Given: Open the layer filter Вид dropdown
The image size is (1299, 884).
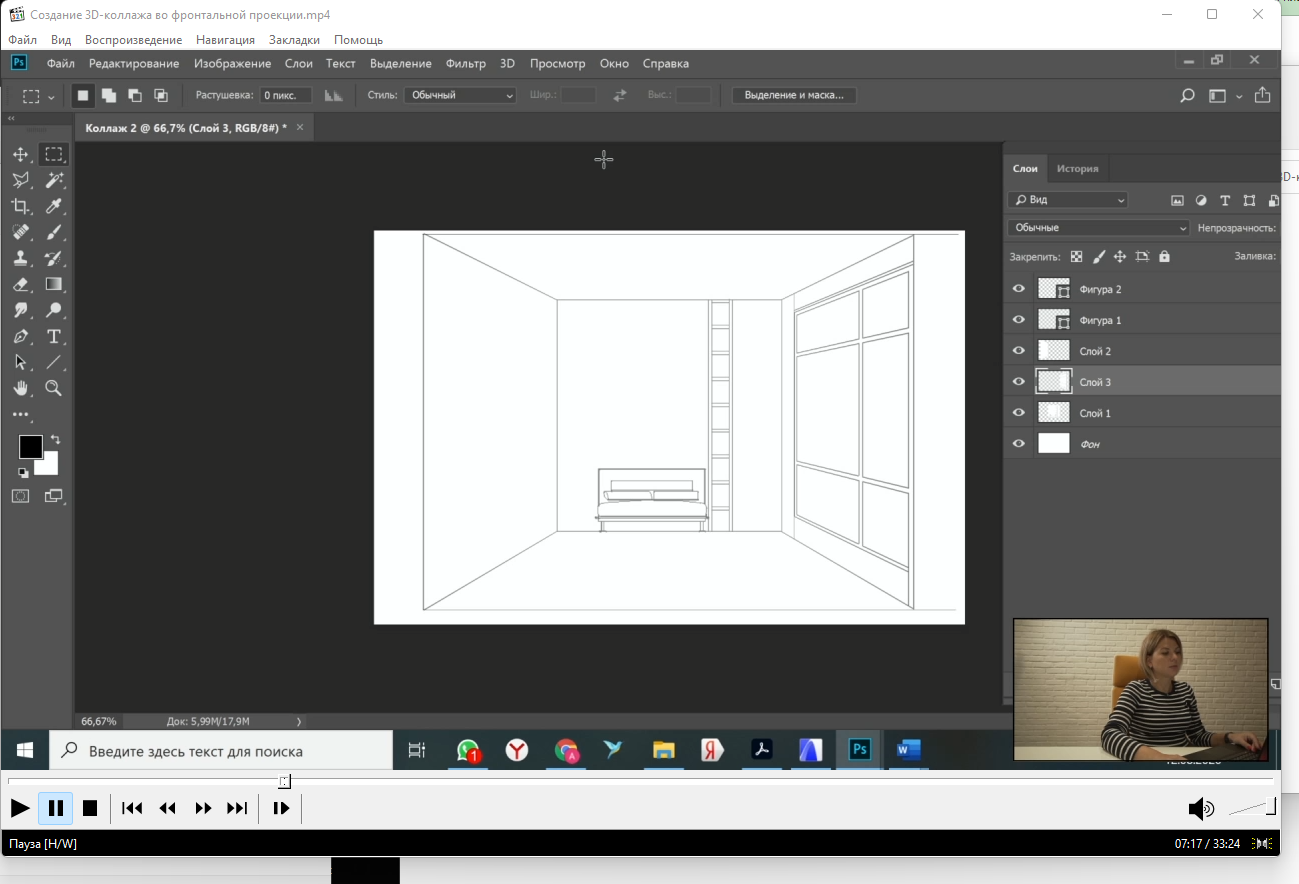Looking at the screenshot, I should 1067,200.
